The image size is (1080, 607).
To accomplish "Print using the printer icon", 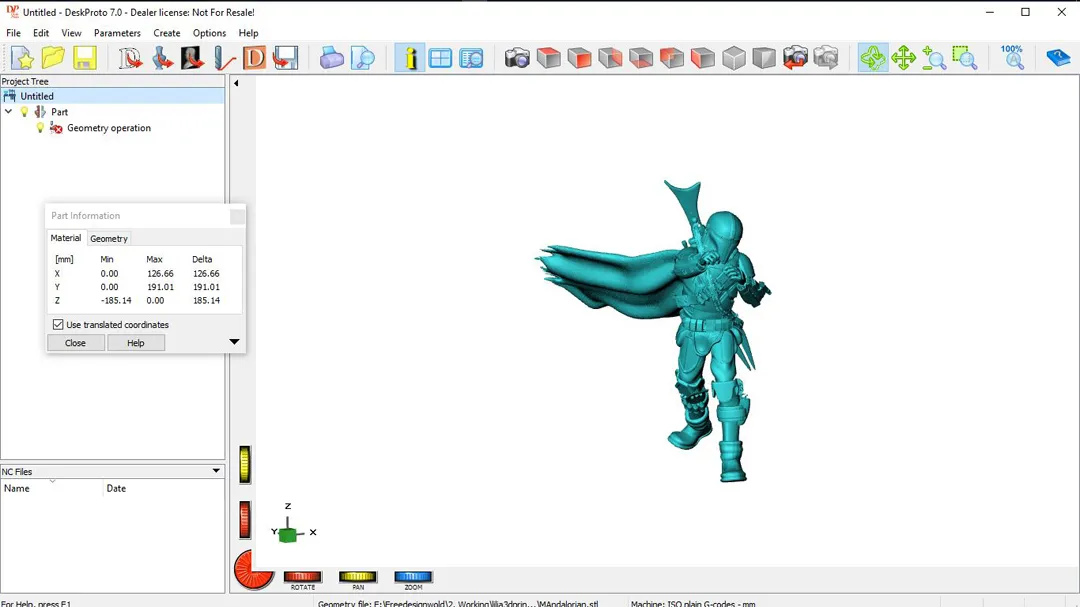I will 331,59.
